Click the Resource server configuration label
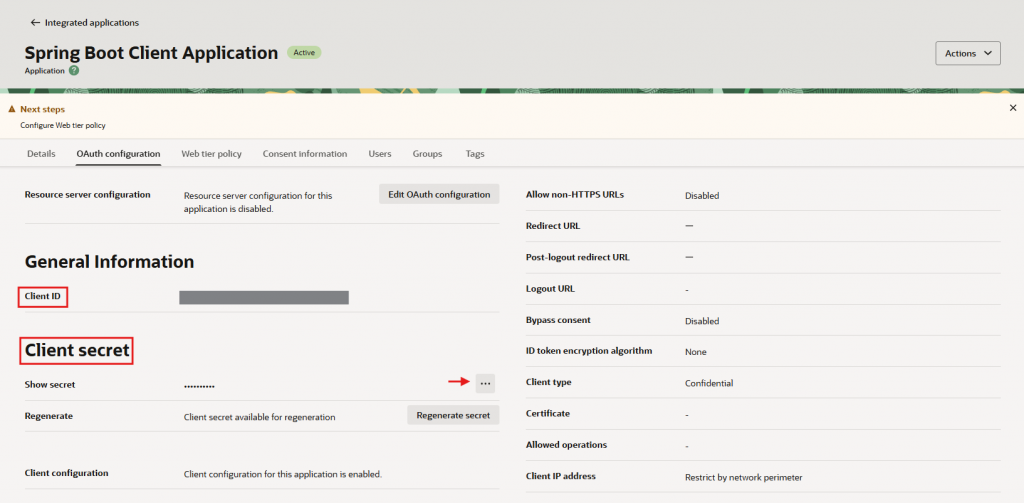This screenshot has width=1024, height=503. pos(88,194)
